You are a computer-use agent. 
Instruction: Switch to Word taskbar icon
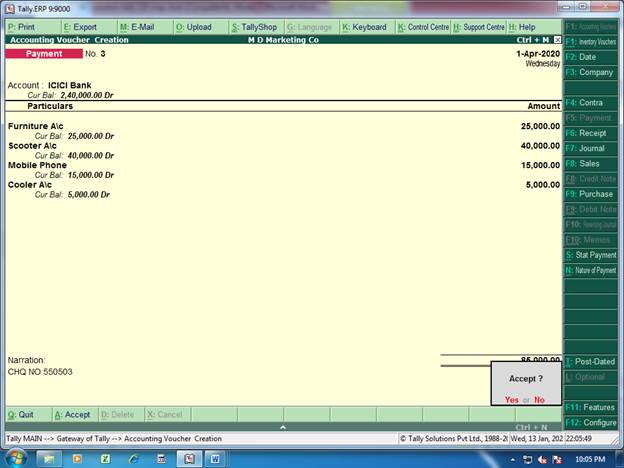tap(215, 459)
